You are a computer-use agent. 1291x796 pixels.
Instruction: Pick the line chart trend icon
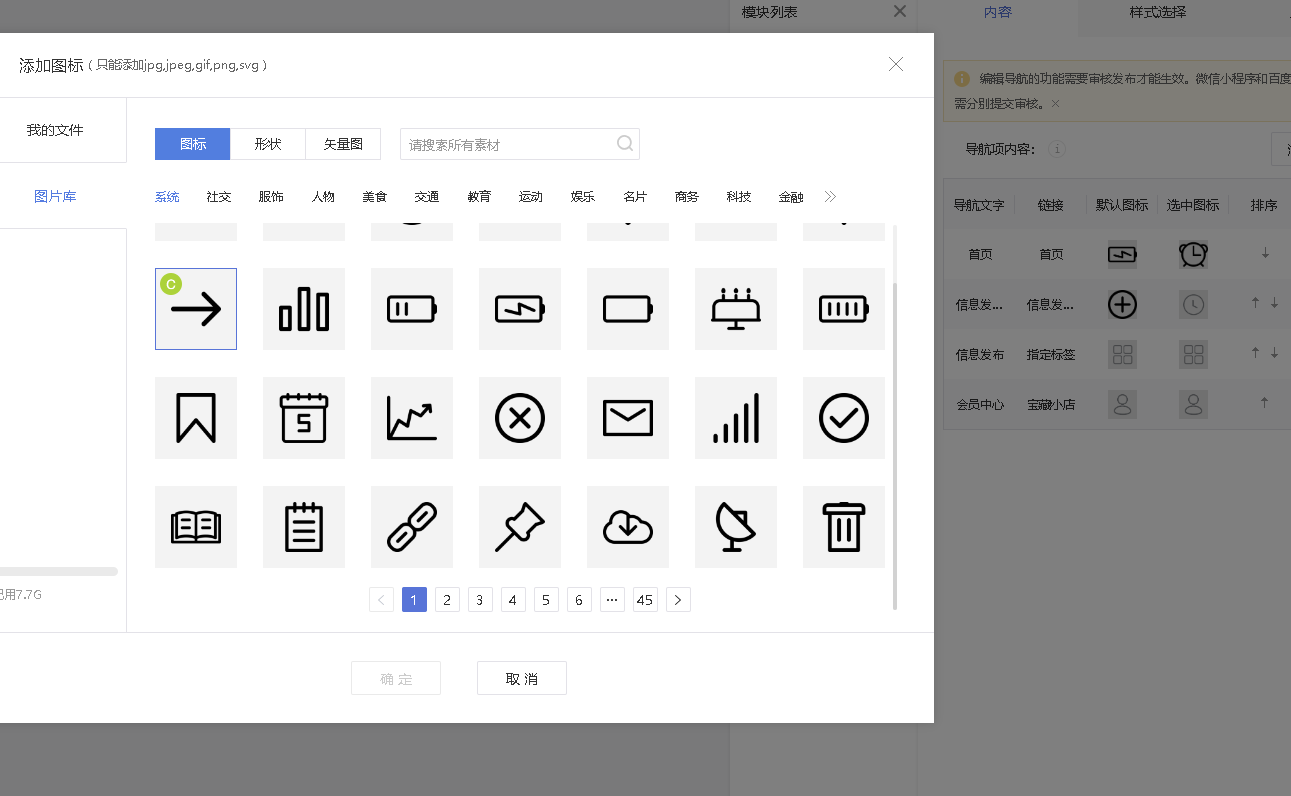tap(412, 418)
